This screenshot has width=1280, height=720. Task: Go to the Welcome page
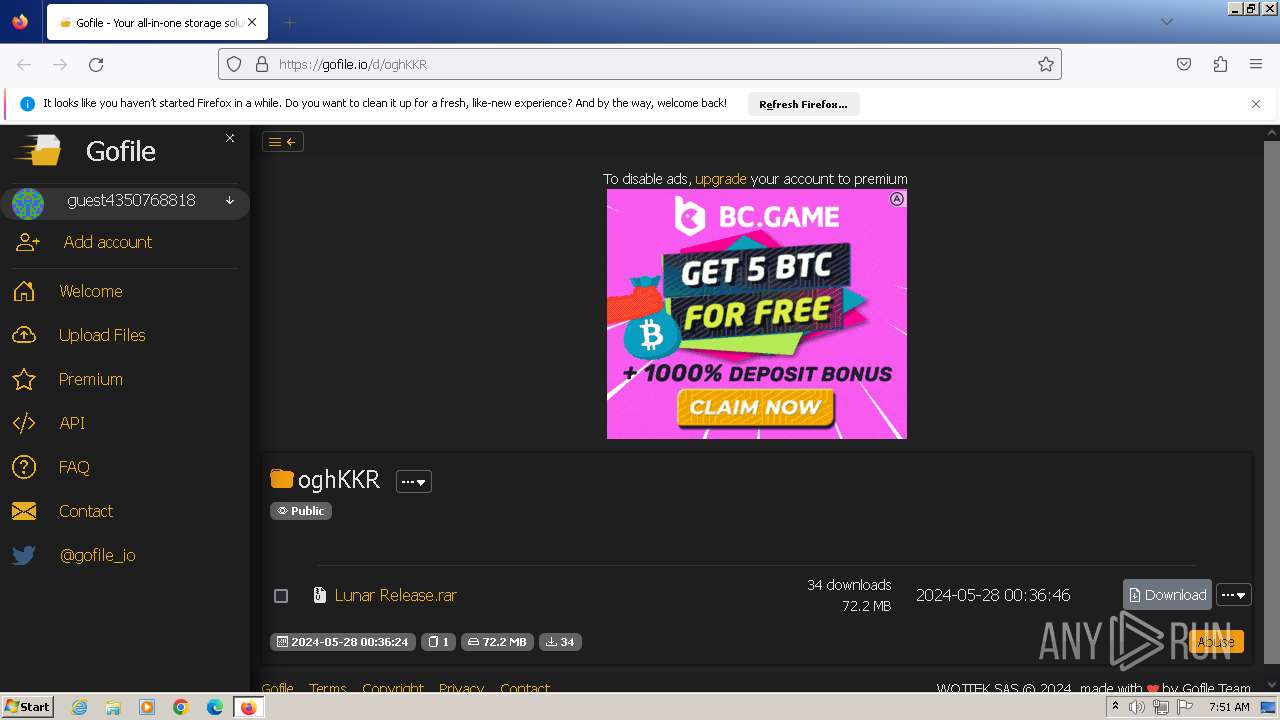point(91,291)
